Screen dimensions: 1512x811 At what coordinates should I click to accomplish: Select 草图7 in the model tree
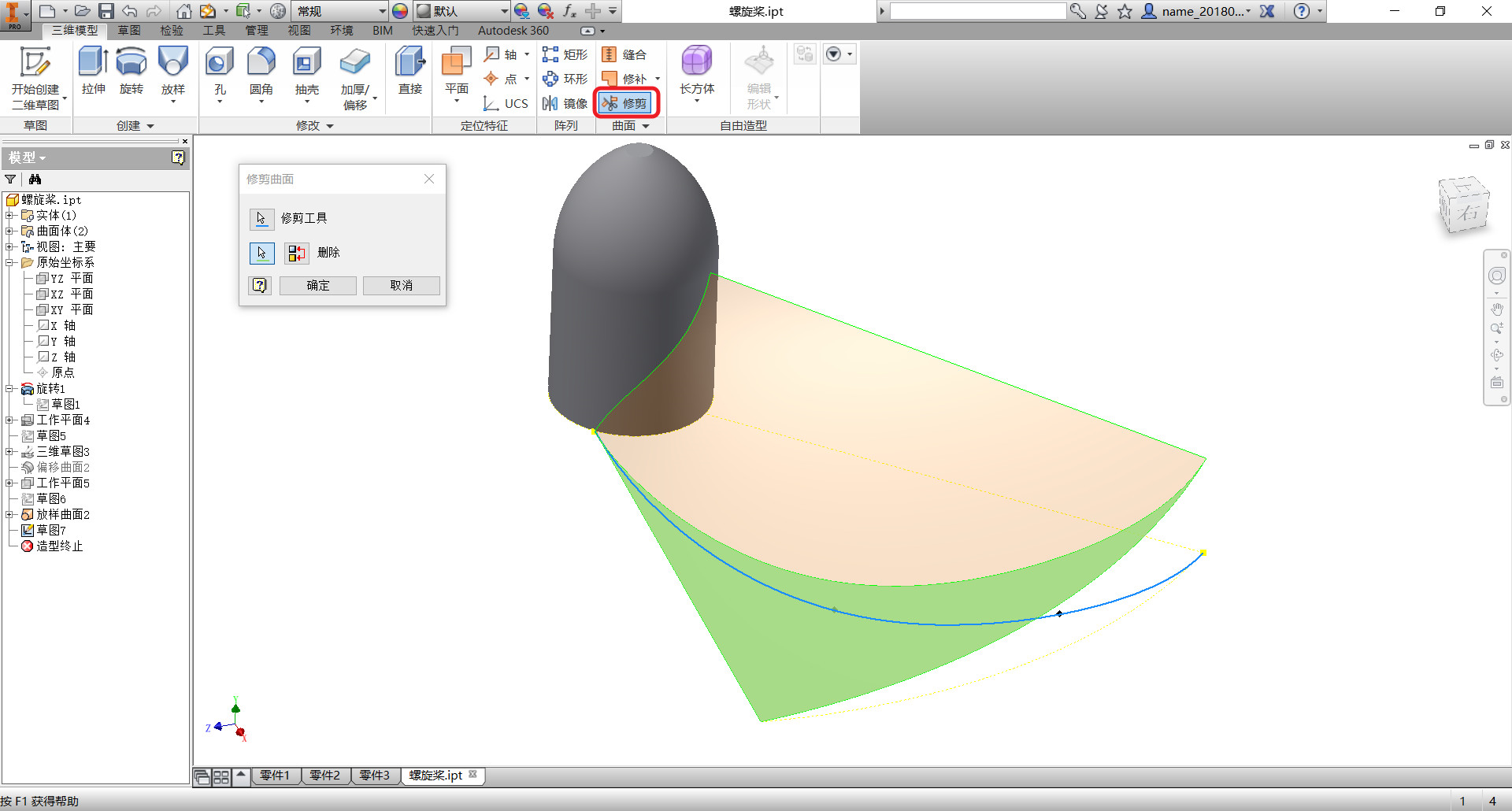(51, 530)
